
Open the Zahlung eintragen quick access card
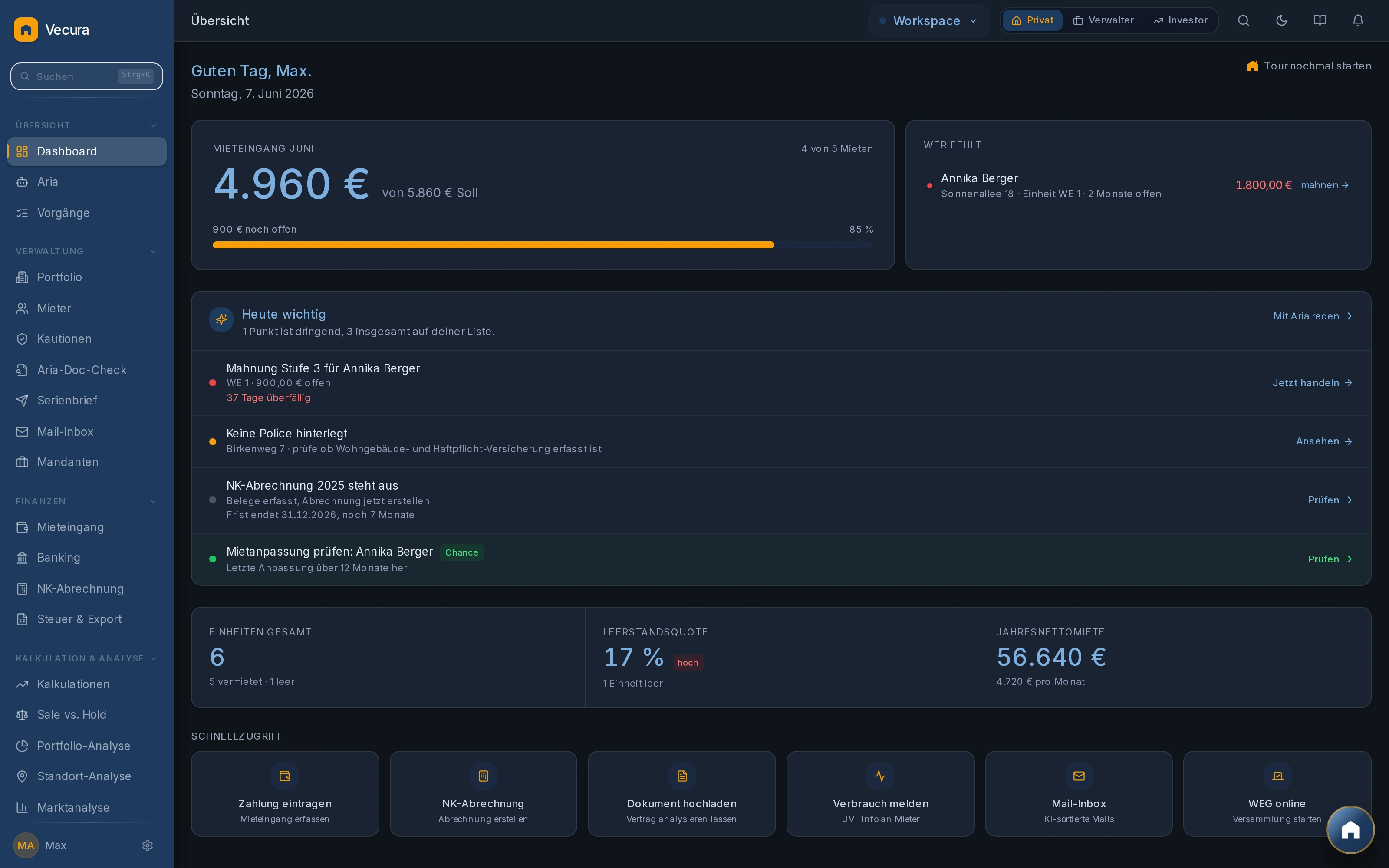285,793
